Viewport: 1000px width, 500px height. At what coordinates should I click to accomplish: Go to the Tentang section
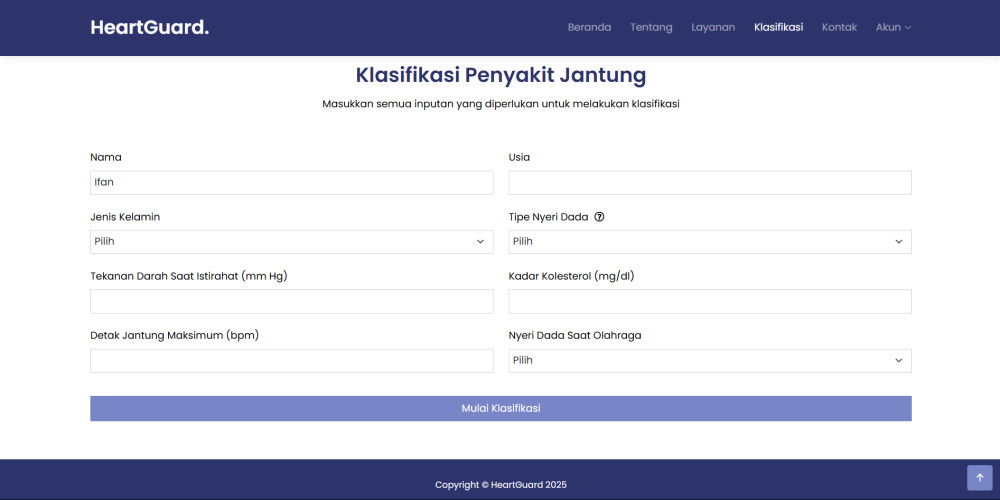(651, 27)
